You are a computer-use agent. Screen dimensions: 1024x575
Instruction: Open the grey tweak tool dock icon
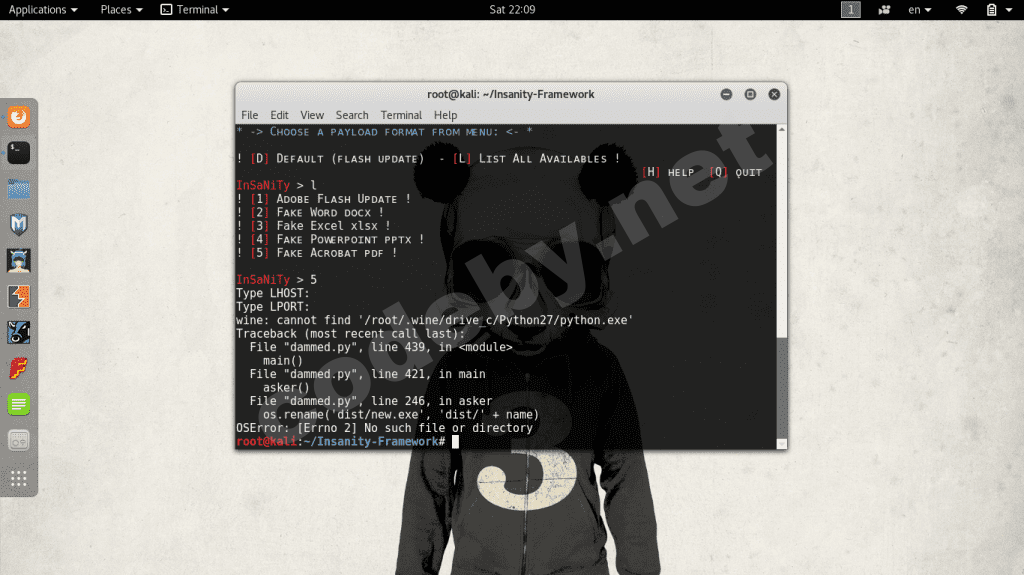pyautogui.click(x=18, y=440)
